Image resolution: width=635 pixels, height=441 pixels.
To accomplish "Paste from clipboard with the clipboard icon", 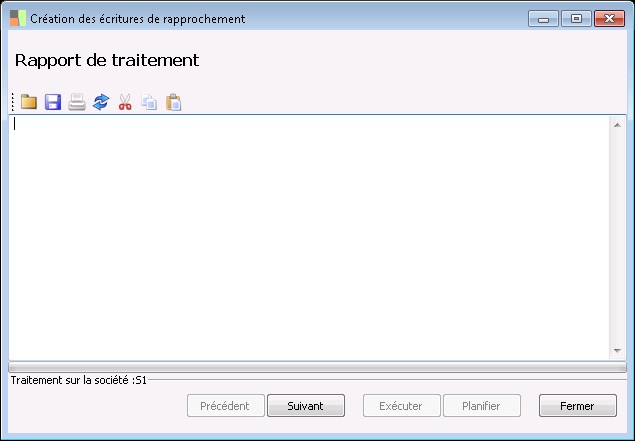I will pos(173,102).
